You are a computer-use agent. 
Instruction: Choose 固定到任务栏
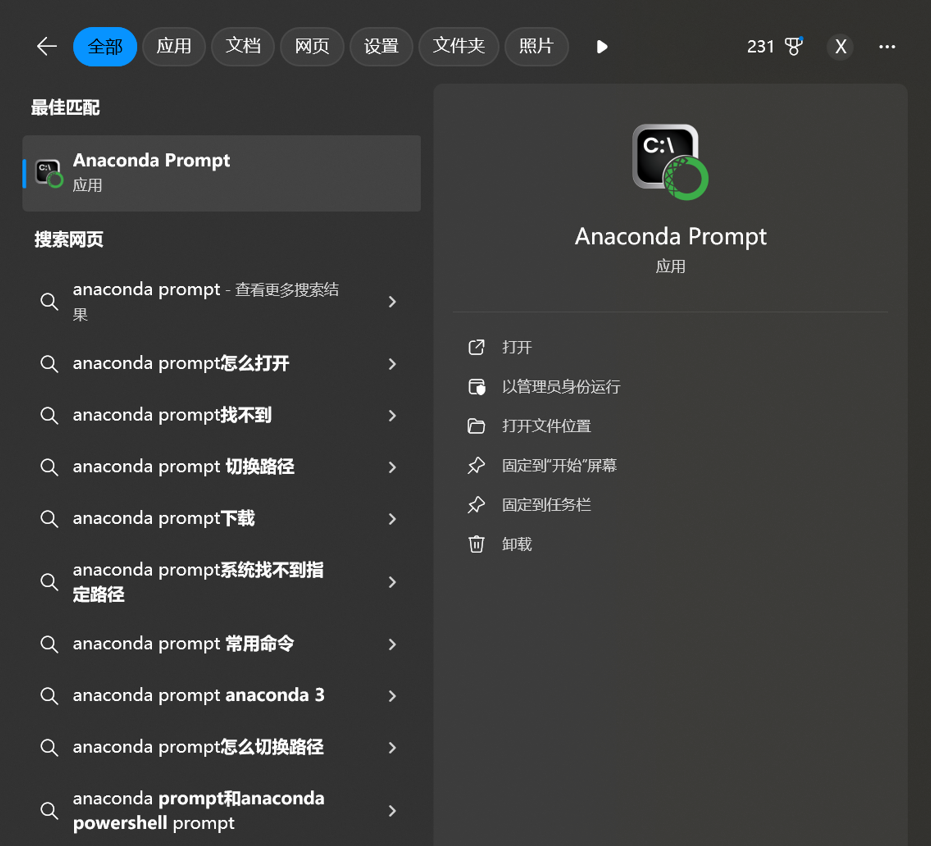[x=546, y=505]
